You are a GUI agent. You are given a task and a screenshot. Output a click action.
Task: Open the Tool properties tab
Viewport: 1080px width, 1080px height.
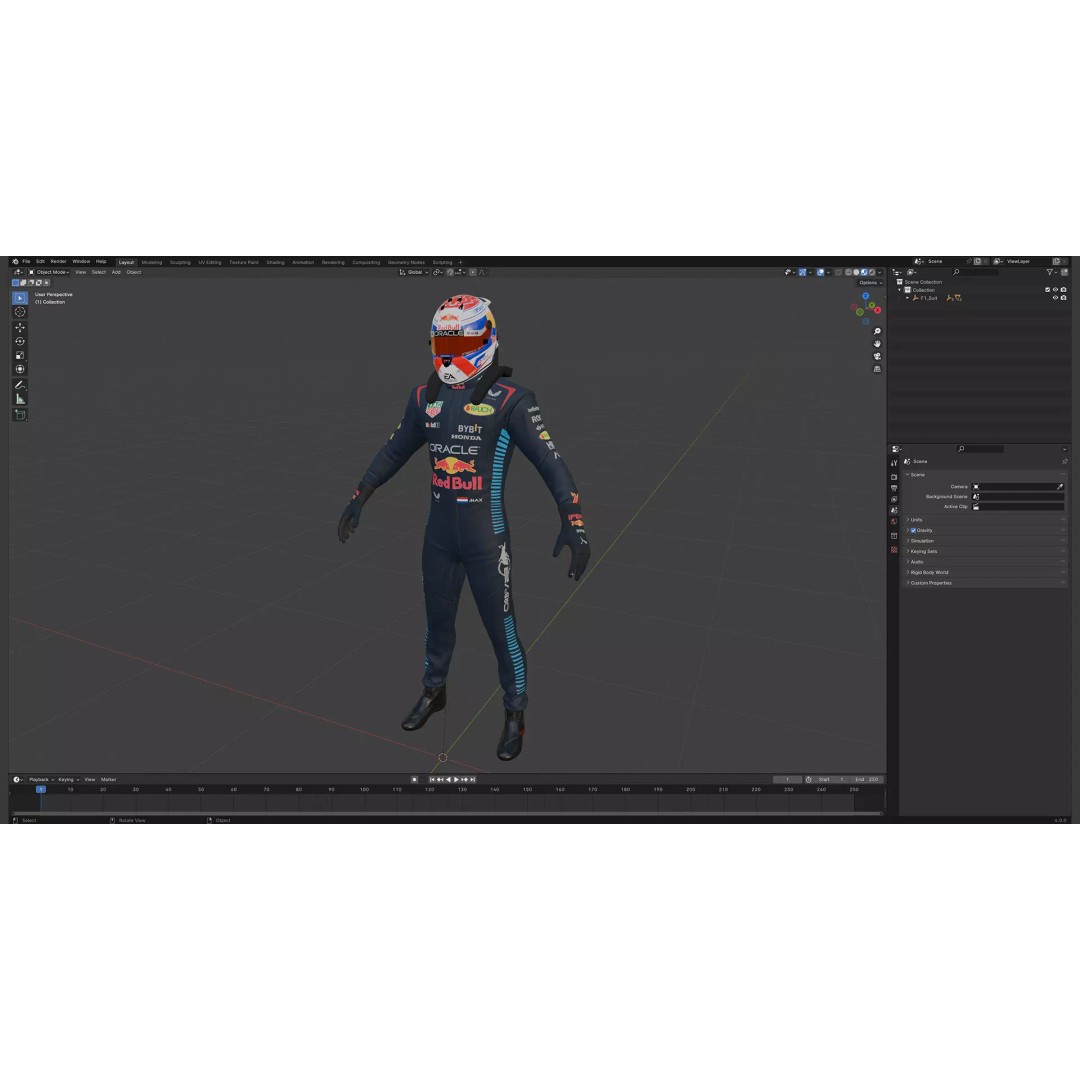[894, 463]
